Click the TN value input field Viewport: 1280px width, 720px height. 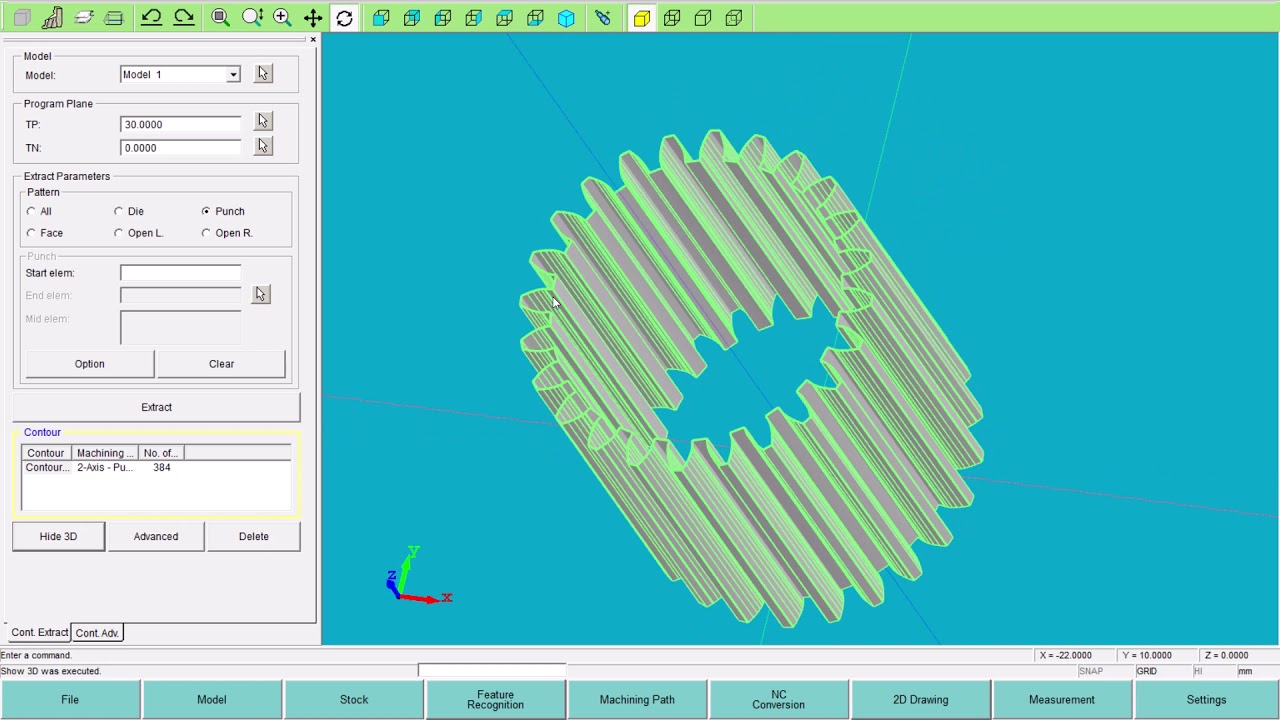[181, 148]
